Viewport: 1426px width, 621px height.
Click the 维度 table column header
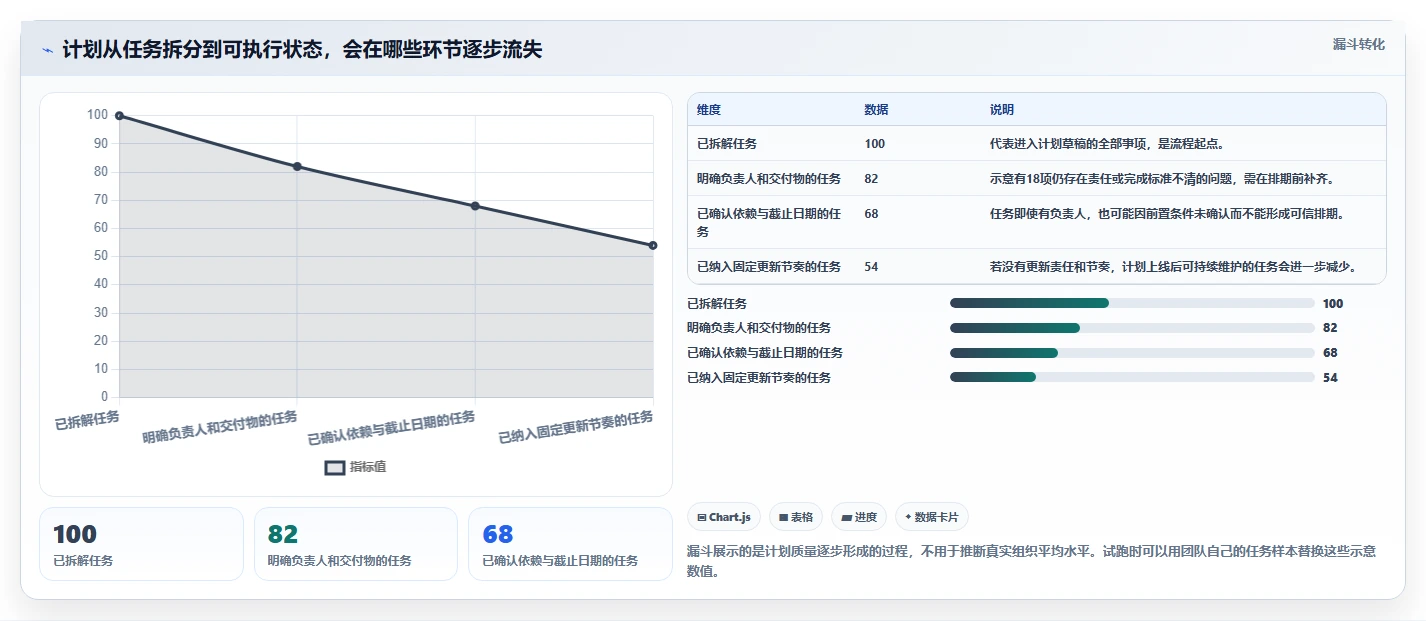[709, 109]
